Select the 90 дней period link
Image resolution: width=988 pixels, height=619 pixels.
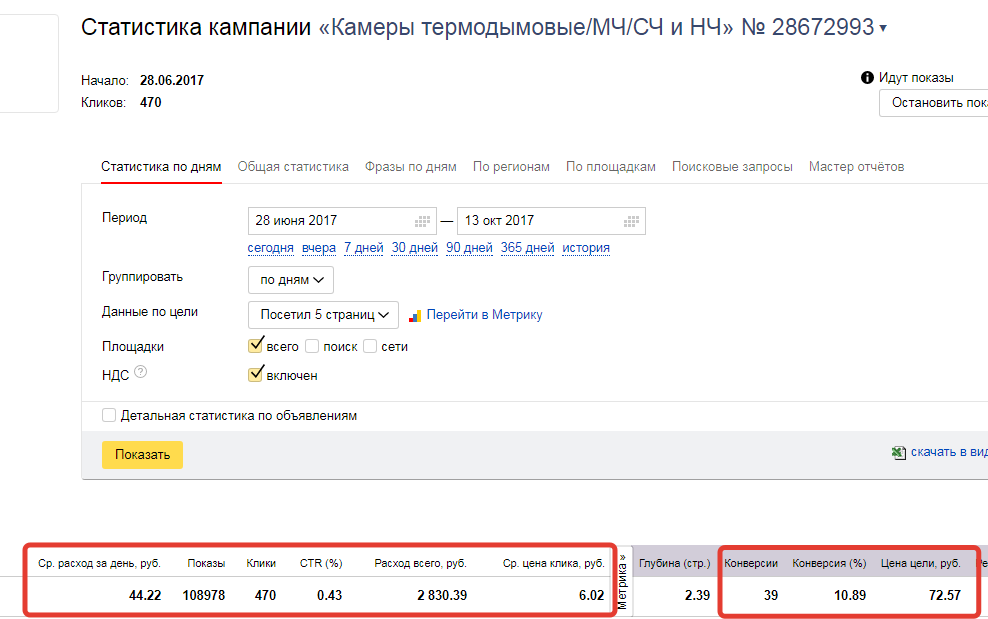[x=469, y=248]
